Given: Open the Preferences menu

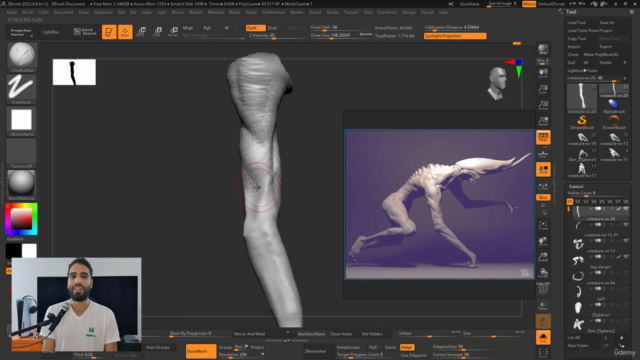Looking at the screenshot, I should point(273,12).
